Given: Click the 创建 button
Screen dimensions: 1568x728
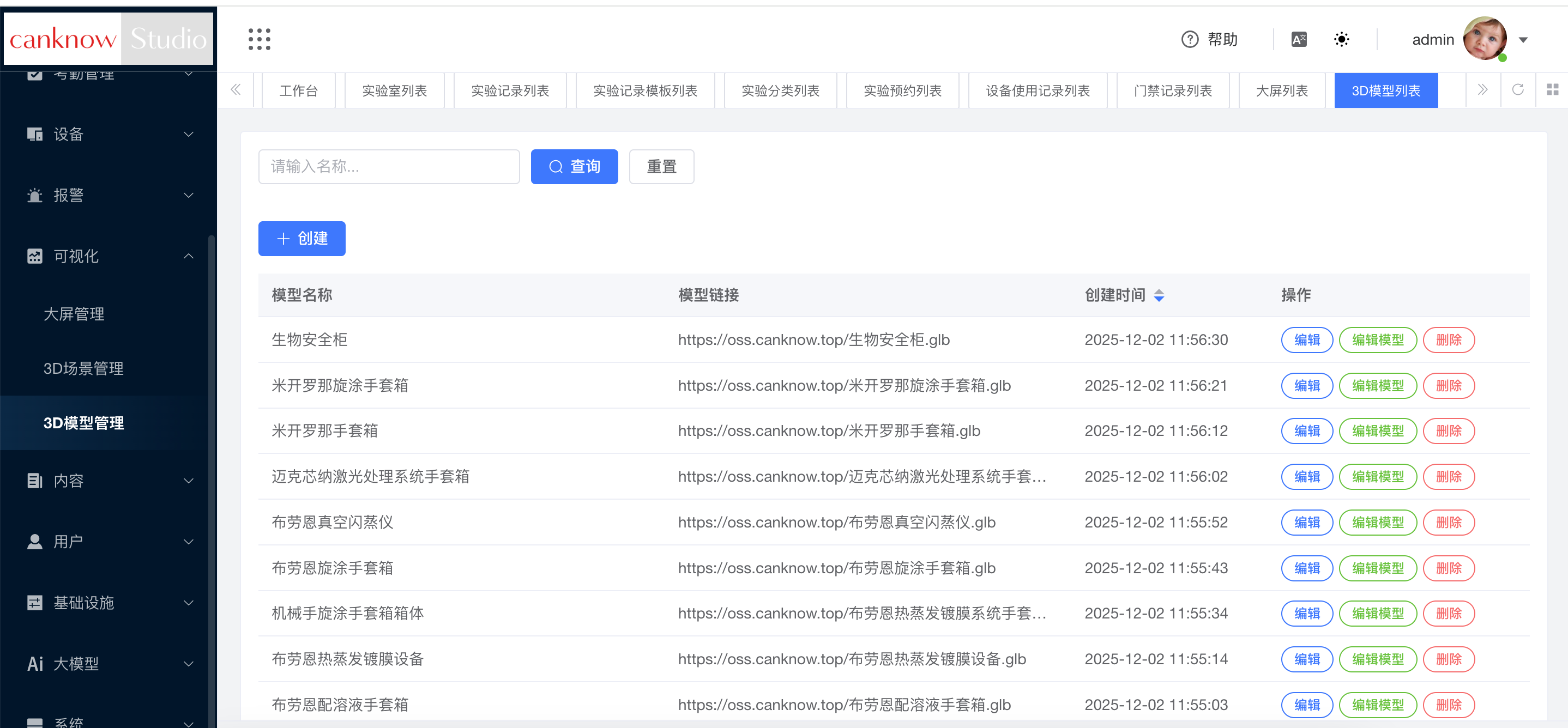Looking at the screenshot, I should point(301,239).
